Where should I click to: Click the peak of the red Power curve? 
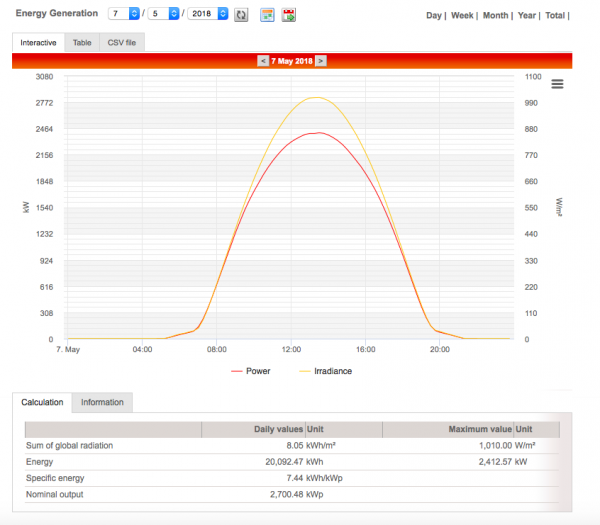tap(315, 133)
